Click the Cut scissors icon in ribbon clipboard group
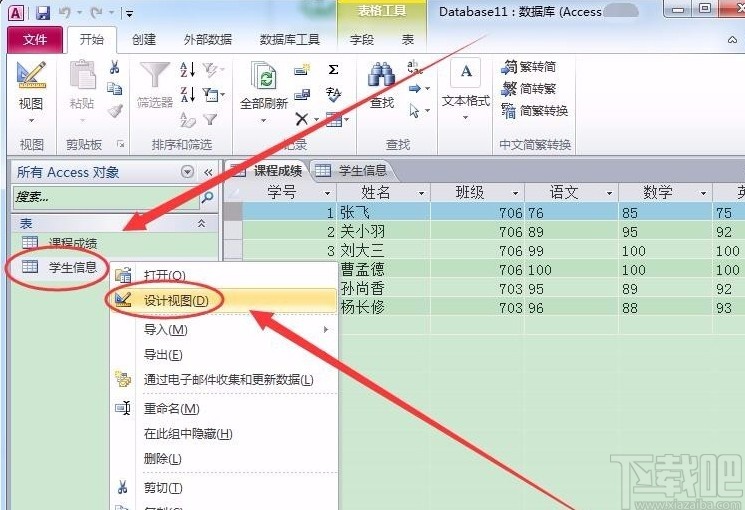745x510 pixels. [115, 67]
